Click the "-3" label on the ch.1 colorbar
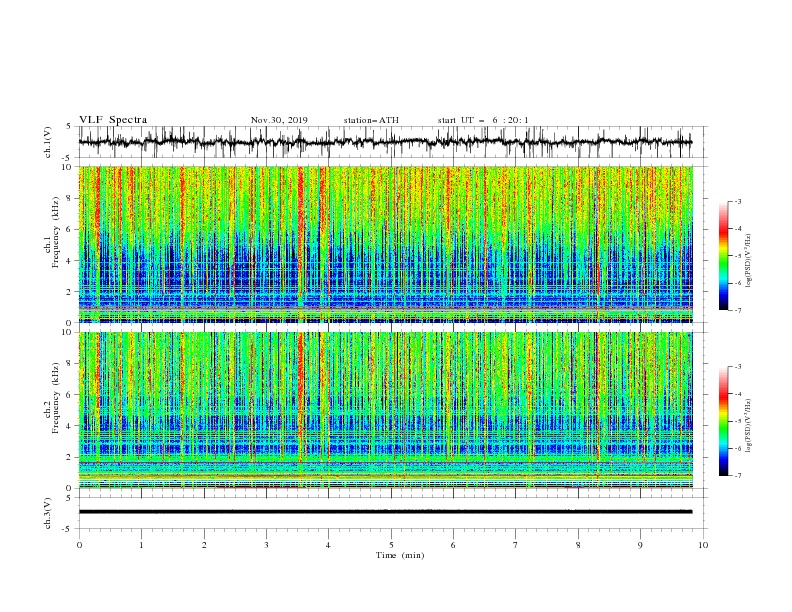Screen dimensions: 792x612 [x=737, y=201]
